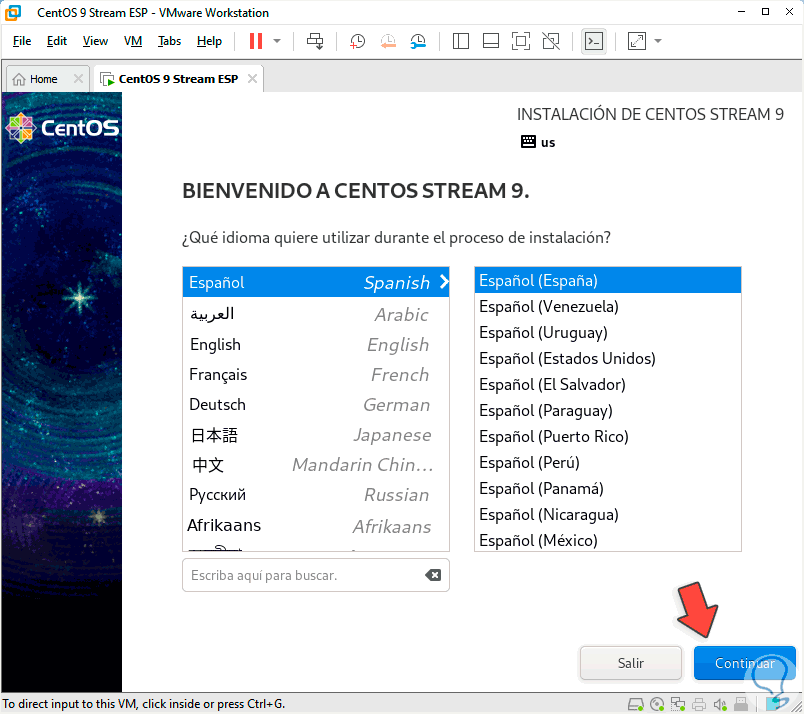Select Deutsch in the language list
Image resolution: width=804 pixels, height=714 pixels.
pyautogui.click(x=316, y=404)
